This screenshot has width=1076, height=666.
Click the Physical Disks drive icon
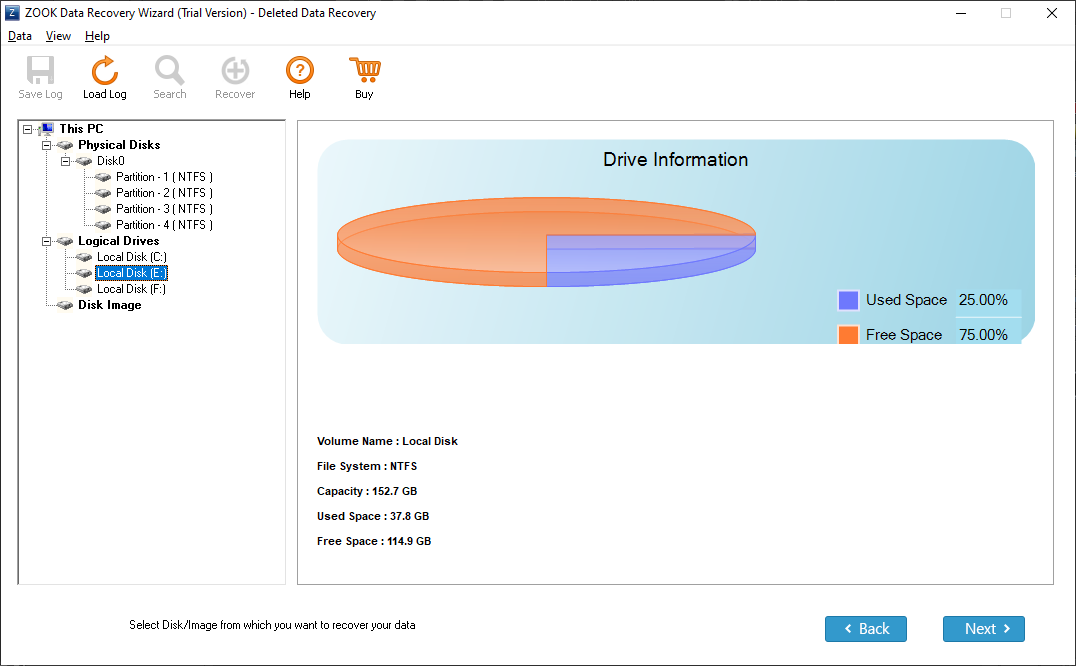click(x=65, y=145)
